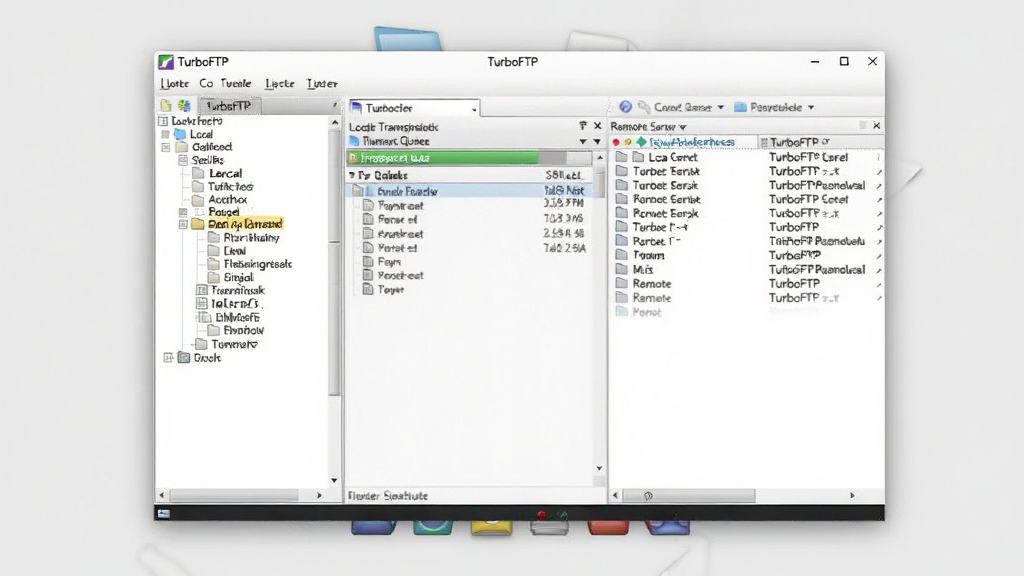Click the S8lletL column header
1024x576 pixels.
563,175
